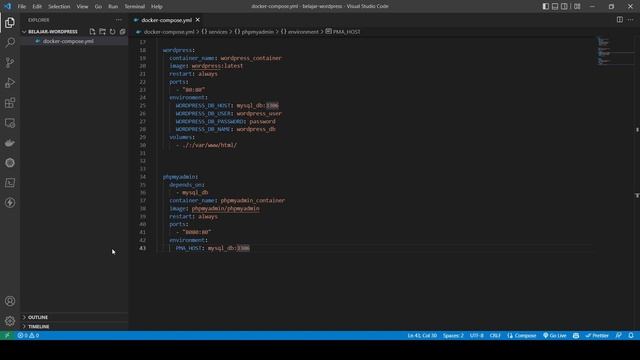The height and width of the screenshot is (360, 640).
Task: Click the feedback icon in status bar
Action: (x=619, y=336)
